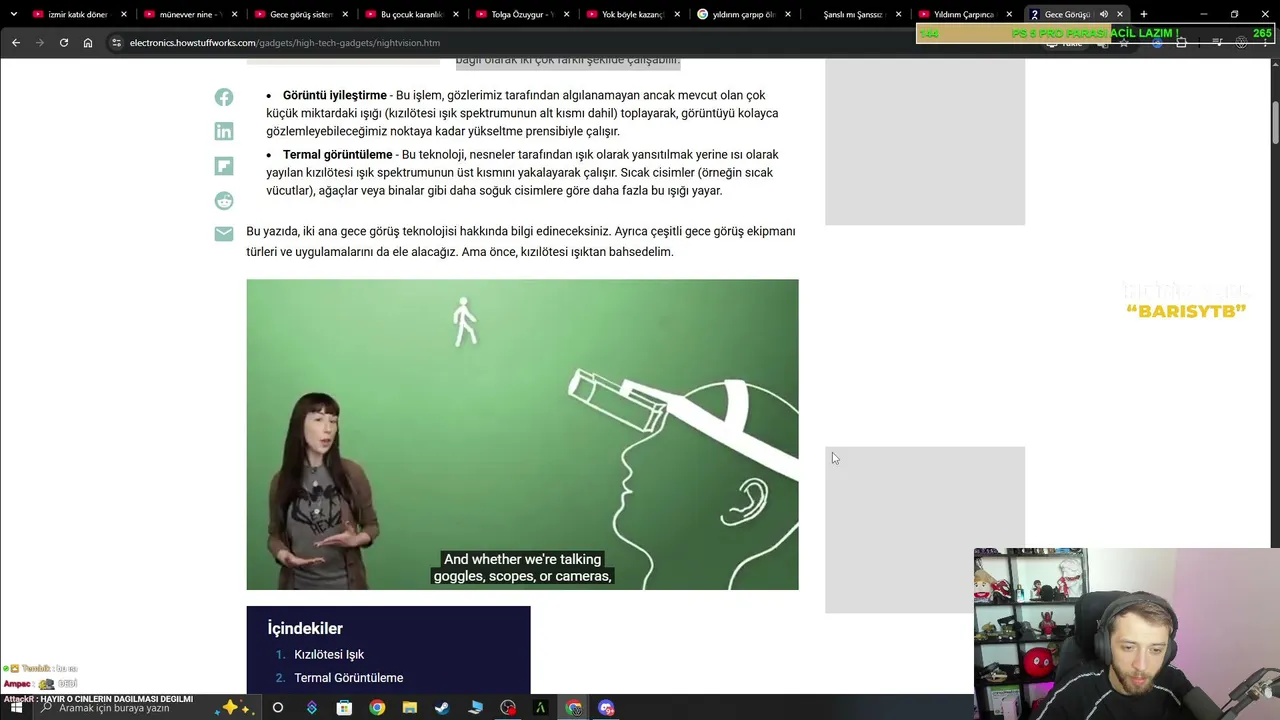This screenshot has height=720, width=1280.
Task: Open Microsoft Store from the taskbar
Action: point(344,708)
